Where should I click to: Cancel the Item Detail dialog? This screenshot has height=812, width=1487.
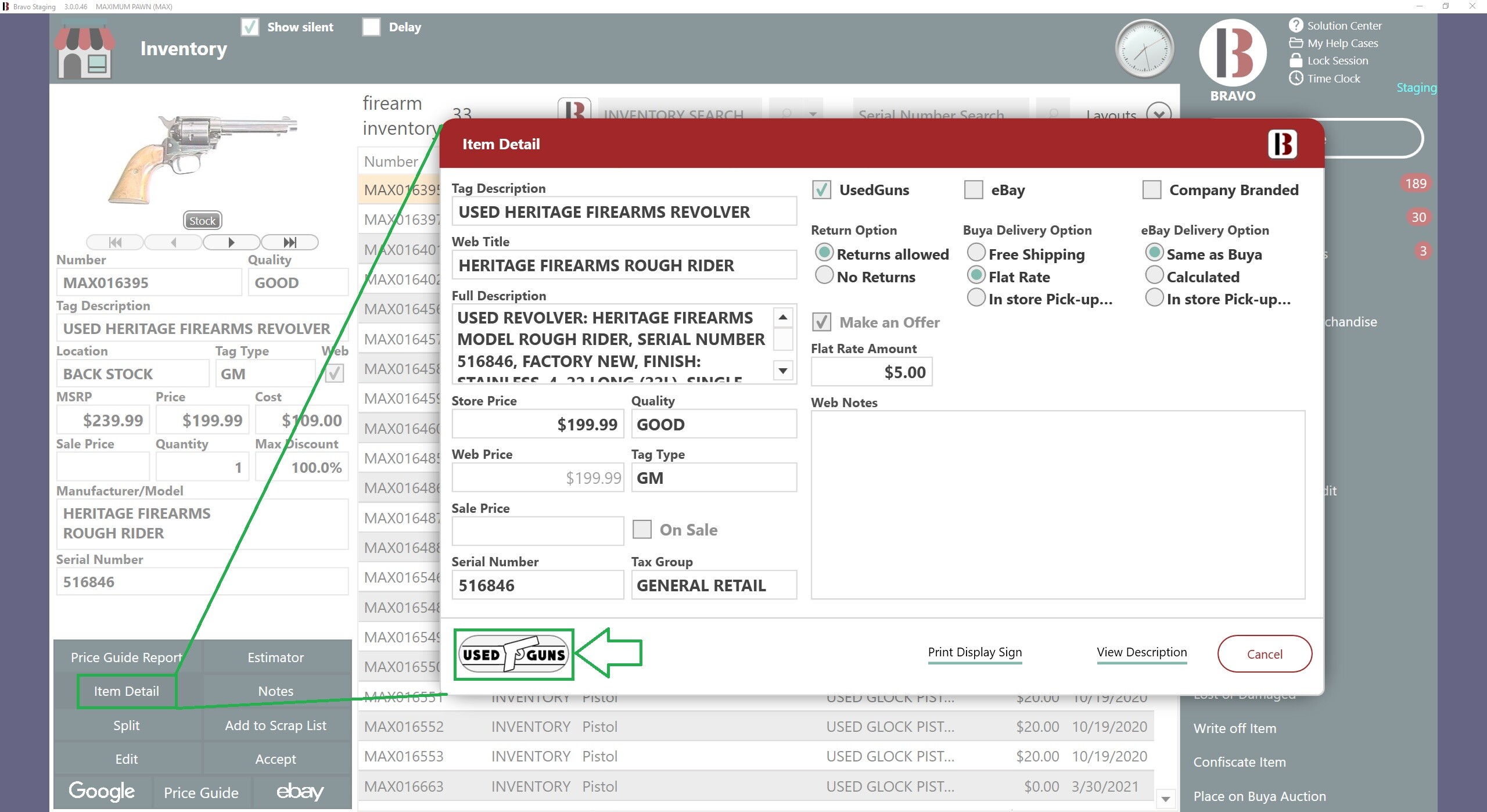[x=1265, y=653]
